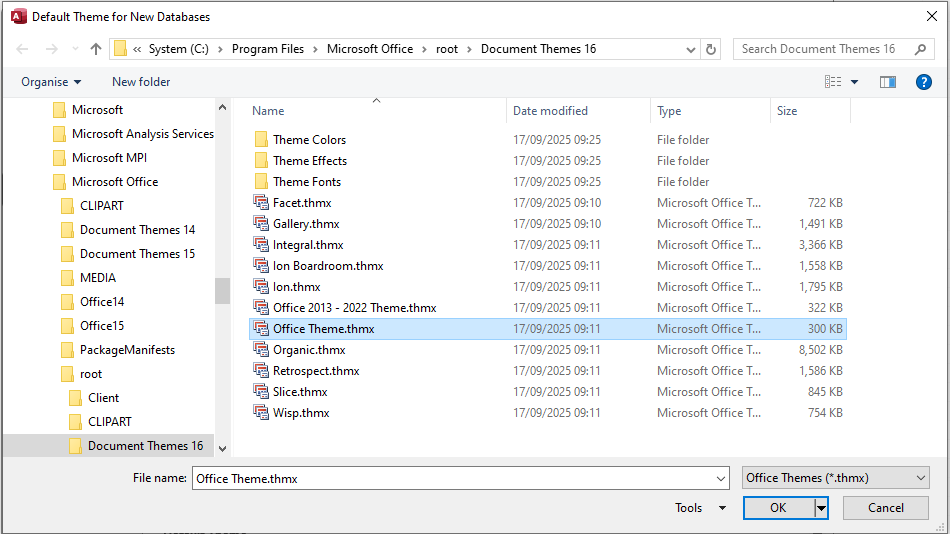Select the Ion Boardroom.thmx file icon
The image size is (950, 534).
[x=261, y=265]
